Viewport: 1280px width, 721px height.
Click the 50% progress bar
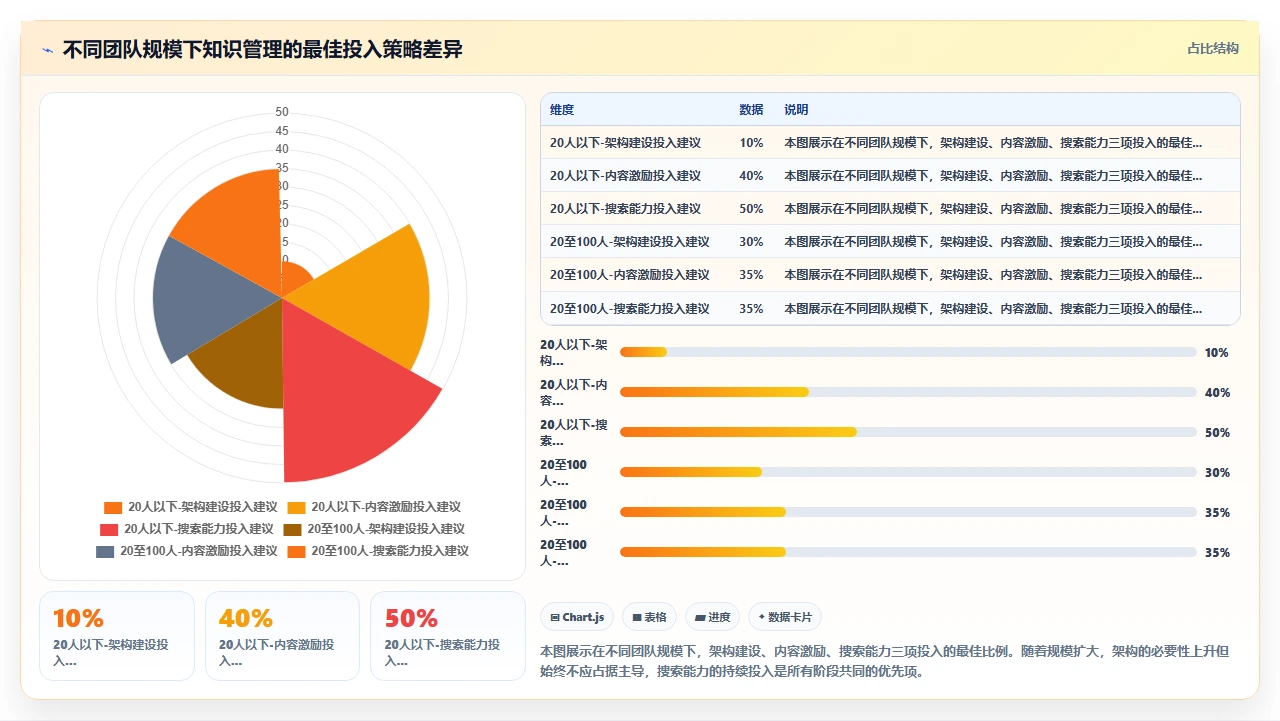(908, 432)
